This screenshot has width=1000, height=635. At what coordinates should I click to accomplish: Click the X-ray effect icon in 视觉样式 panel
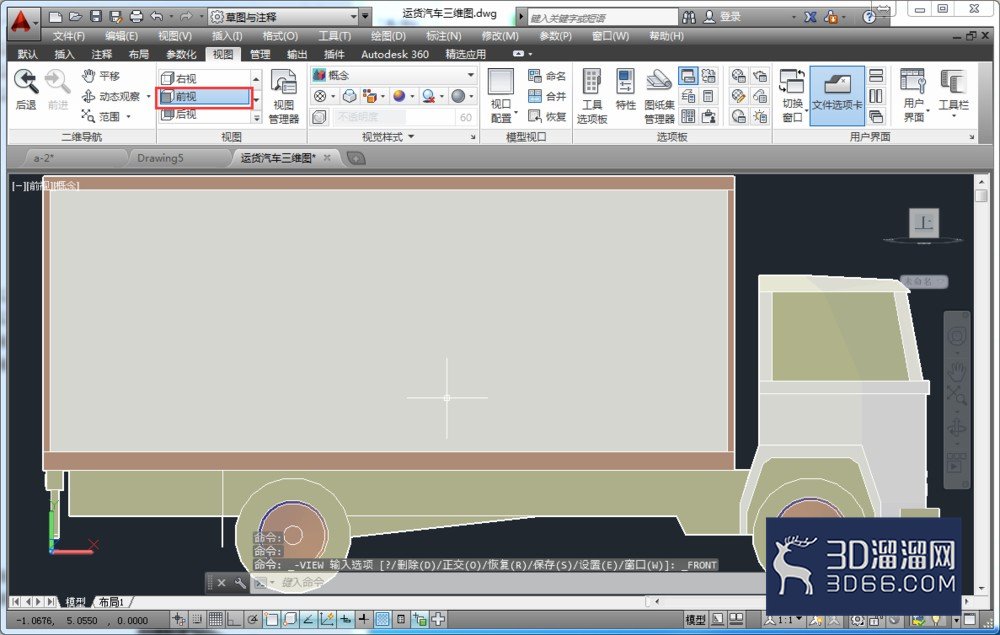pos(320,117)
